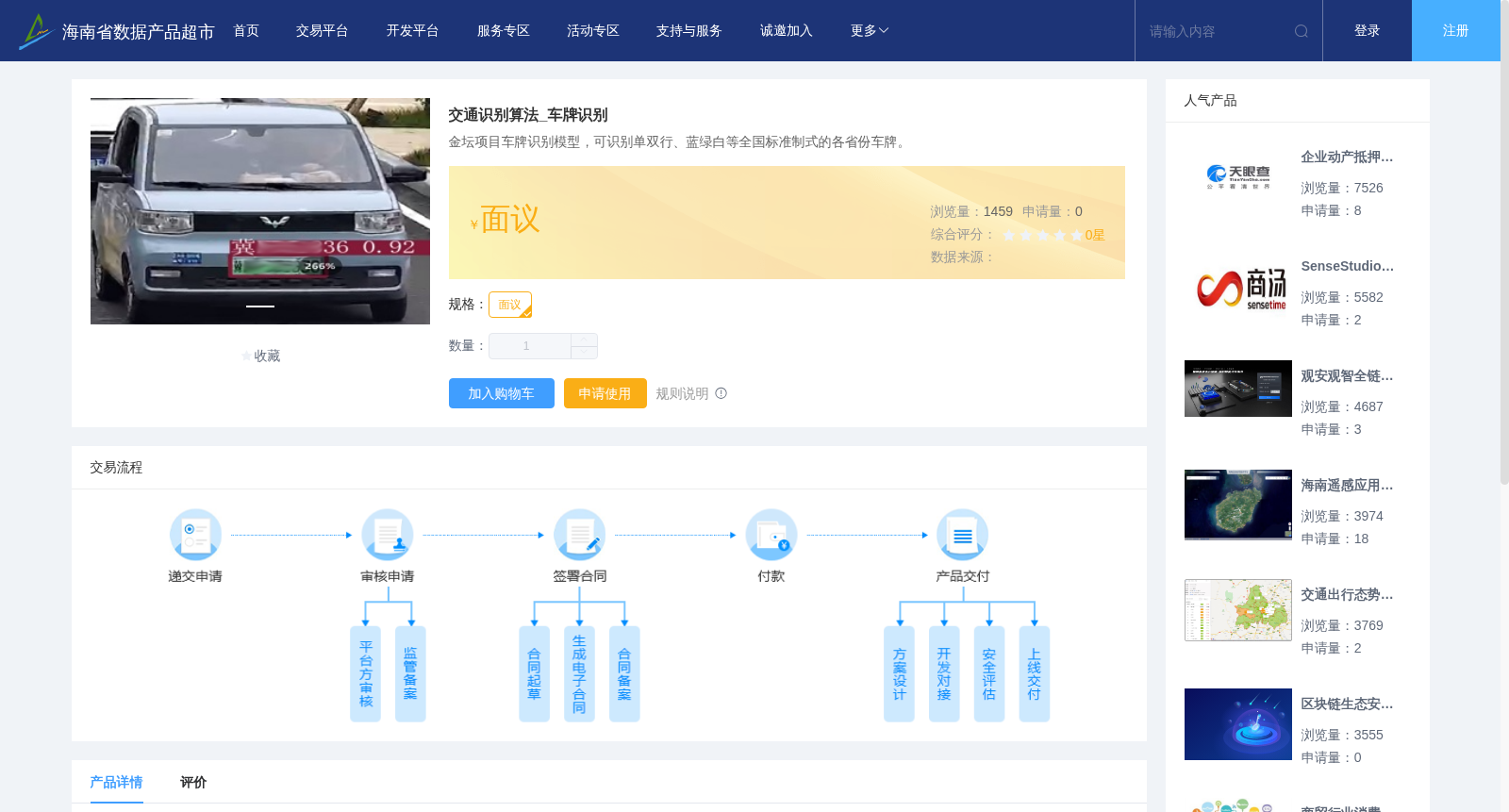Click the rating stars next to 综合评分
The width and height of the screenshot is (1509, 812).
pos(1042,235)
